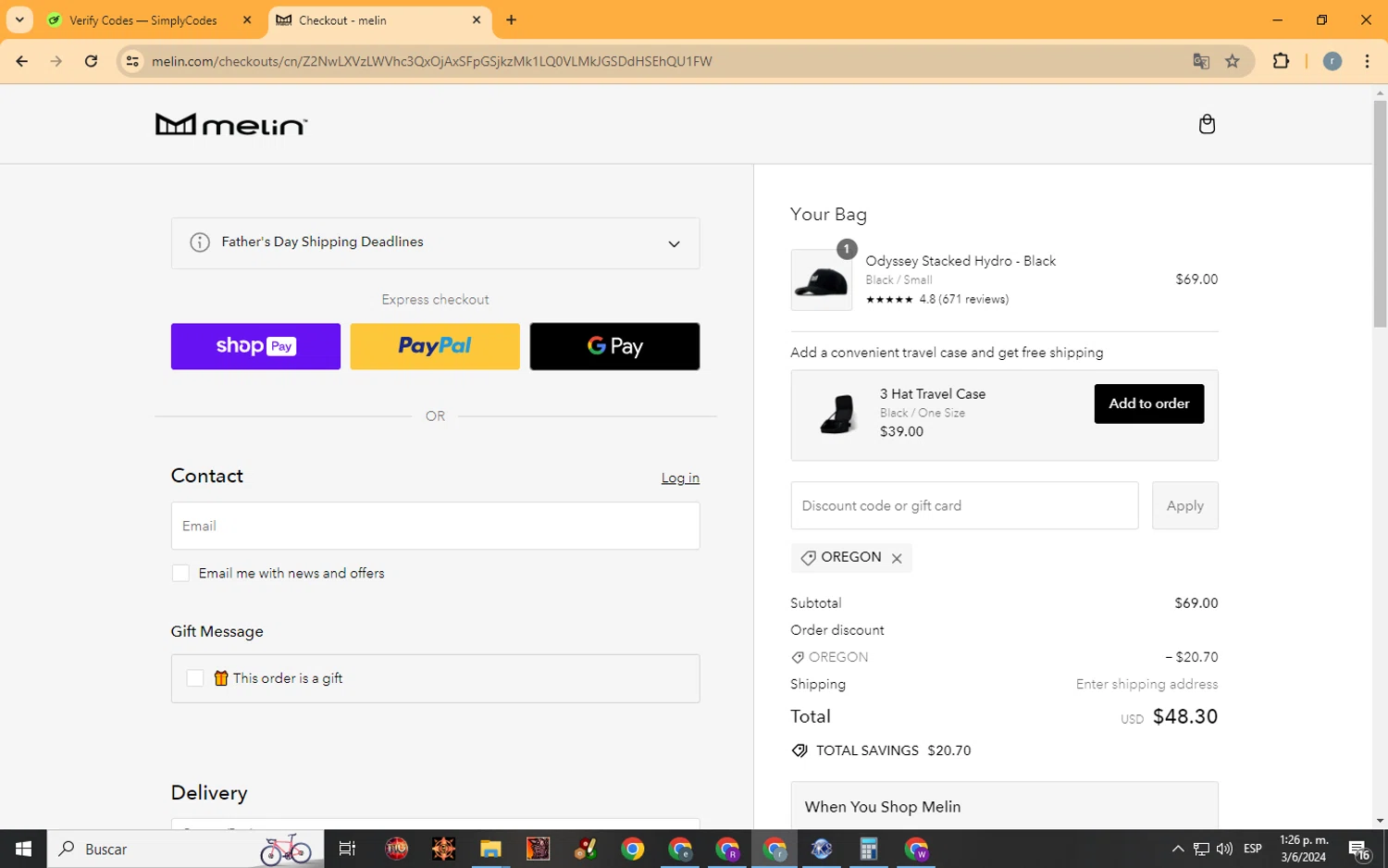The width and height of the screenshot is (1388, 868).
Task: Open the Windows Start menu
Action: coord(23,849)
